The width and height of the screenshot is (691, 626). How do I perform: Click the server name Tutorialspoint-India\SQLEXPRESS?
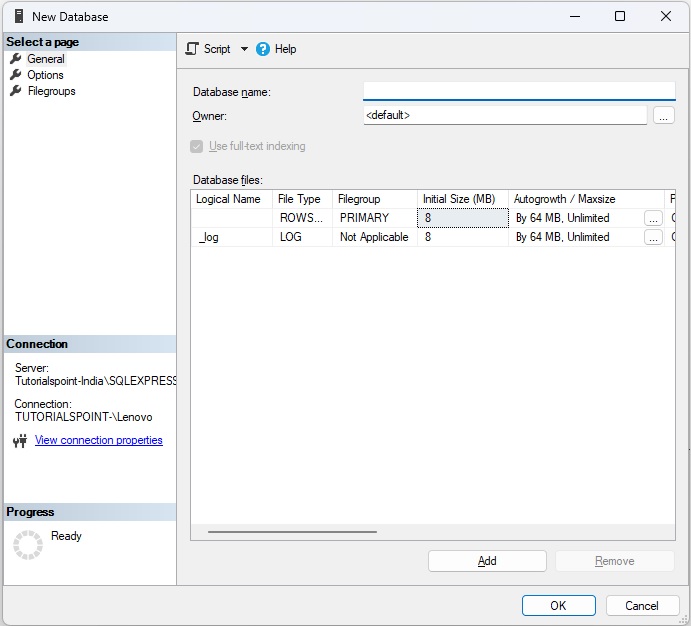(96, 381)
